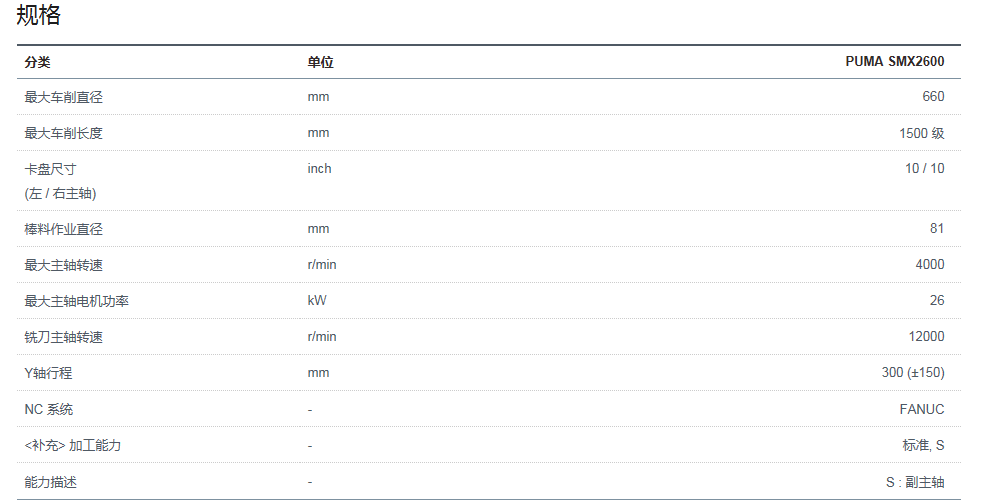Click the S : 副主轴 description value
Screen dimensions: 1000x504
point(915,482)
